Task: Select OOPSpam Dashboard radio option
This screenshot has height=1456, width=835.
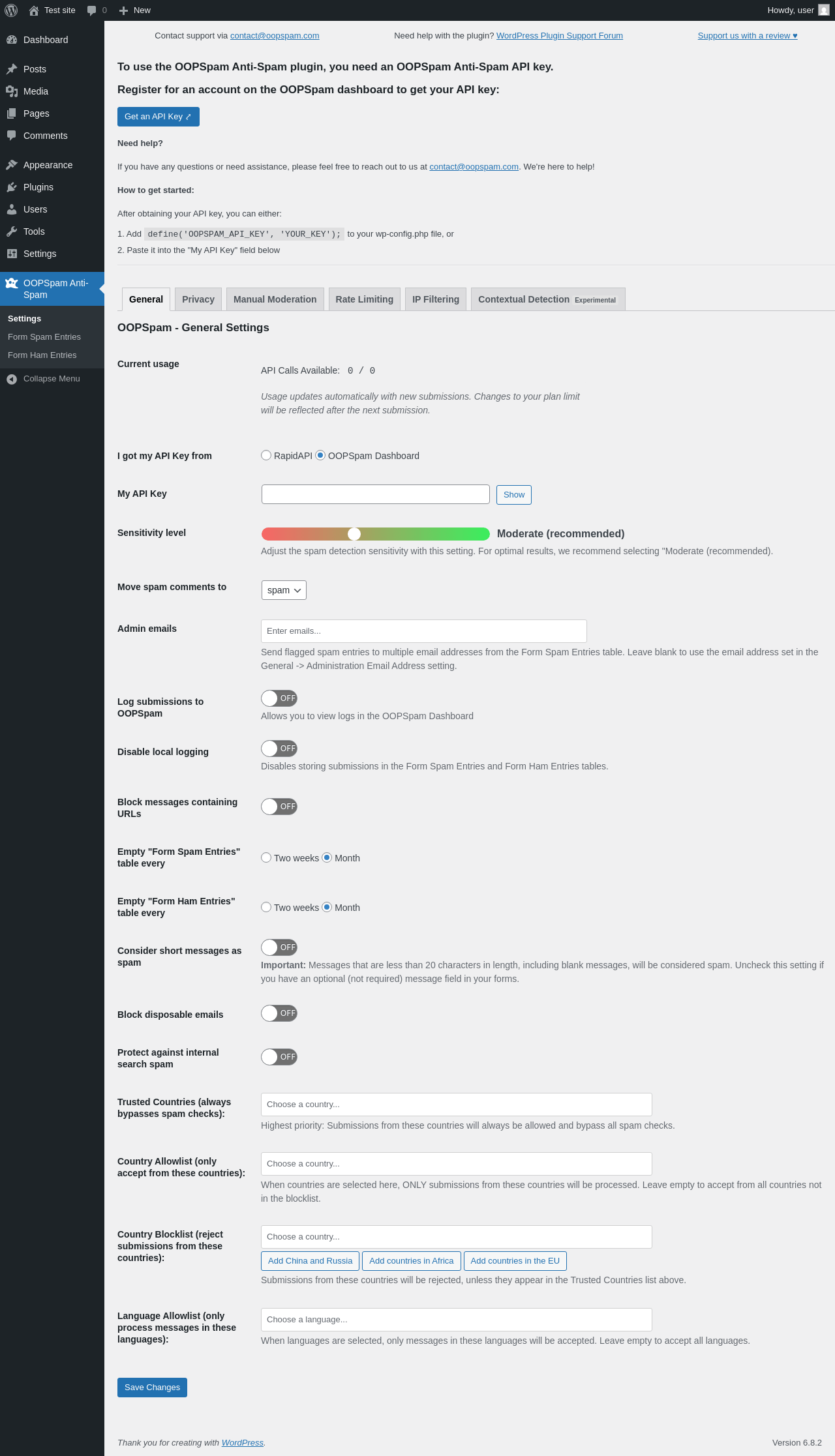Action: click(320, 455)
